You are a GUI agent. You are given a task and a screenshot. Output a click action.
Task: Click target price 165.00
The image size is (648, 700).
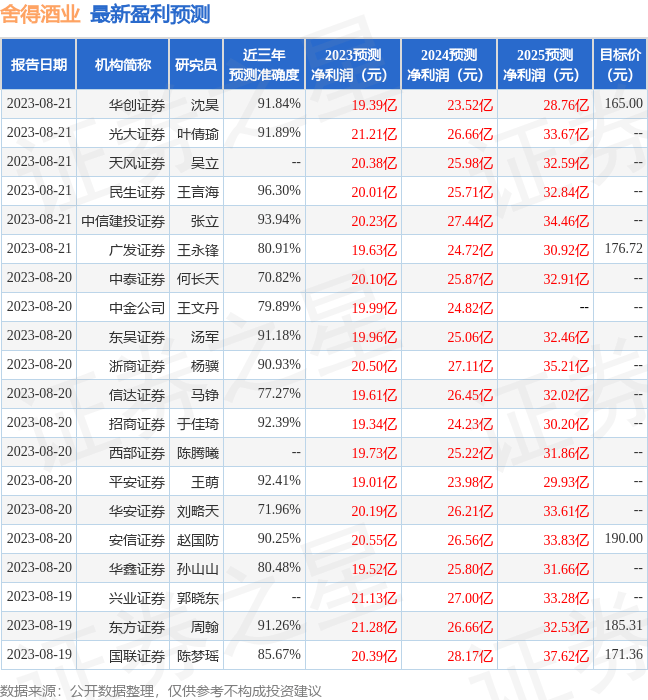623,104
